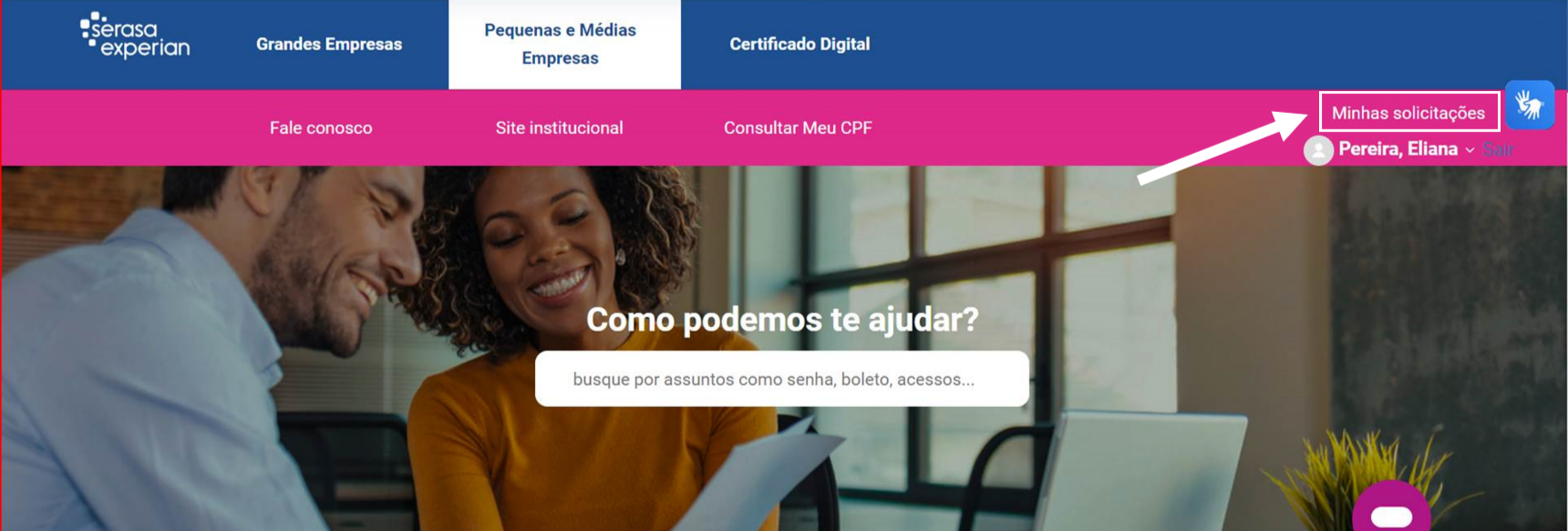Expand the chevron beside Pereira, Eliana
This screenshot has width=1568, height=531.
pyautogui.click(x=1470, y=150)
